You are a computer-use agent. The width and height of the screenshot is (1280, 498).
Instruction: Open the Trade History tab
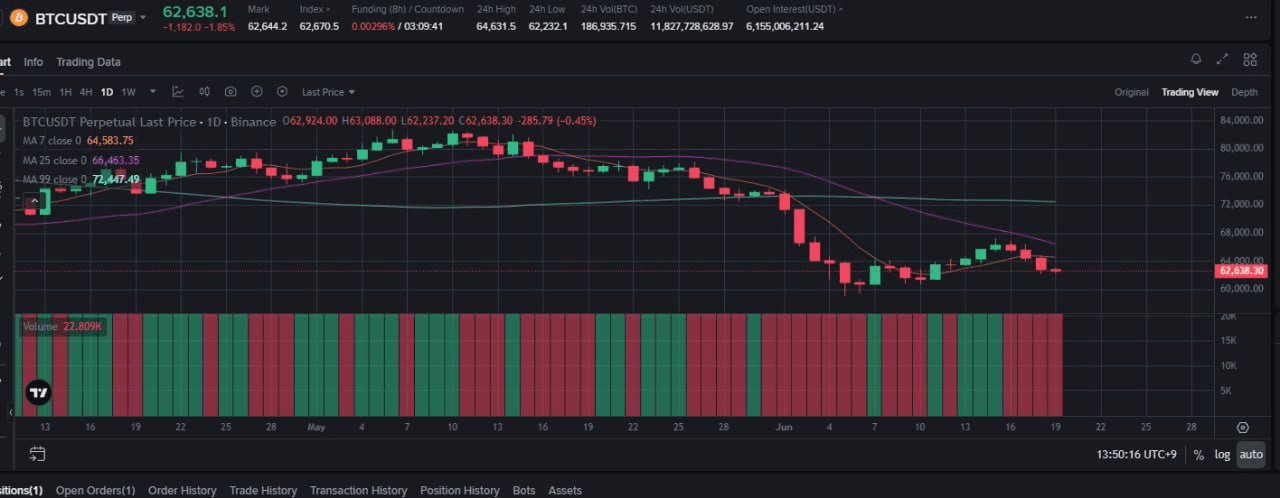click(x=263, y=490)
